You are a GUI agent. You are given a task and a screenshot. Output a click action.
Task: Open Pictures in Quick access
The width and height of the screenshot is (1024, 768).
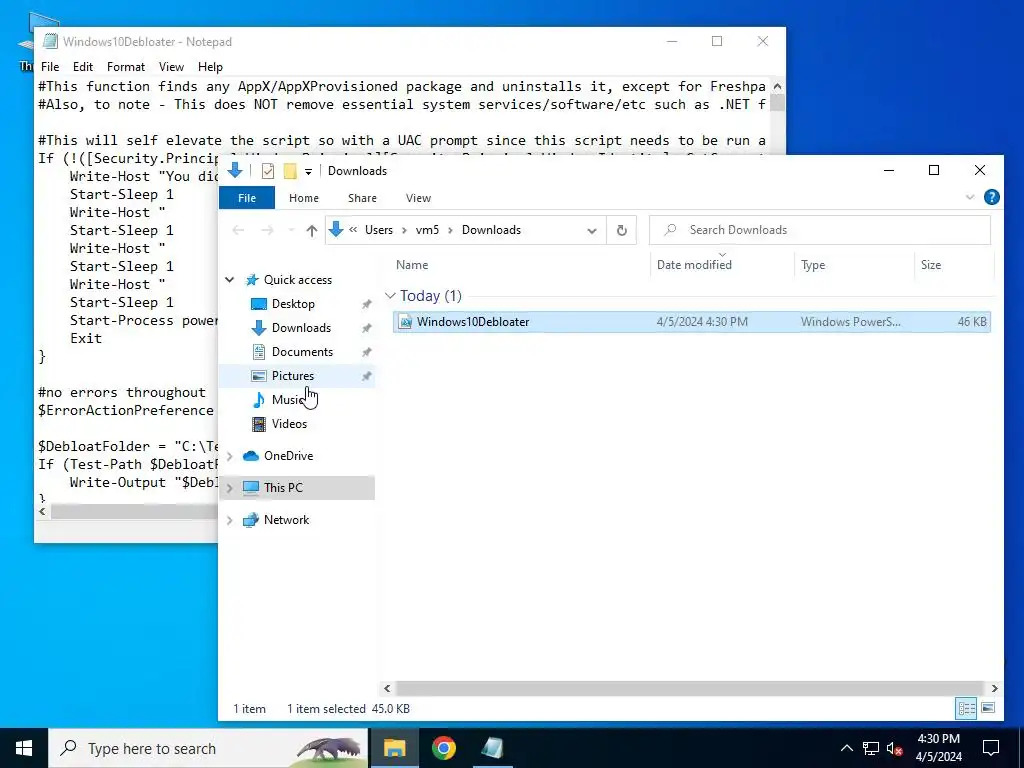(x=293, y=376)
